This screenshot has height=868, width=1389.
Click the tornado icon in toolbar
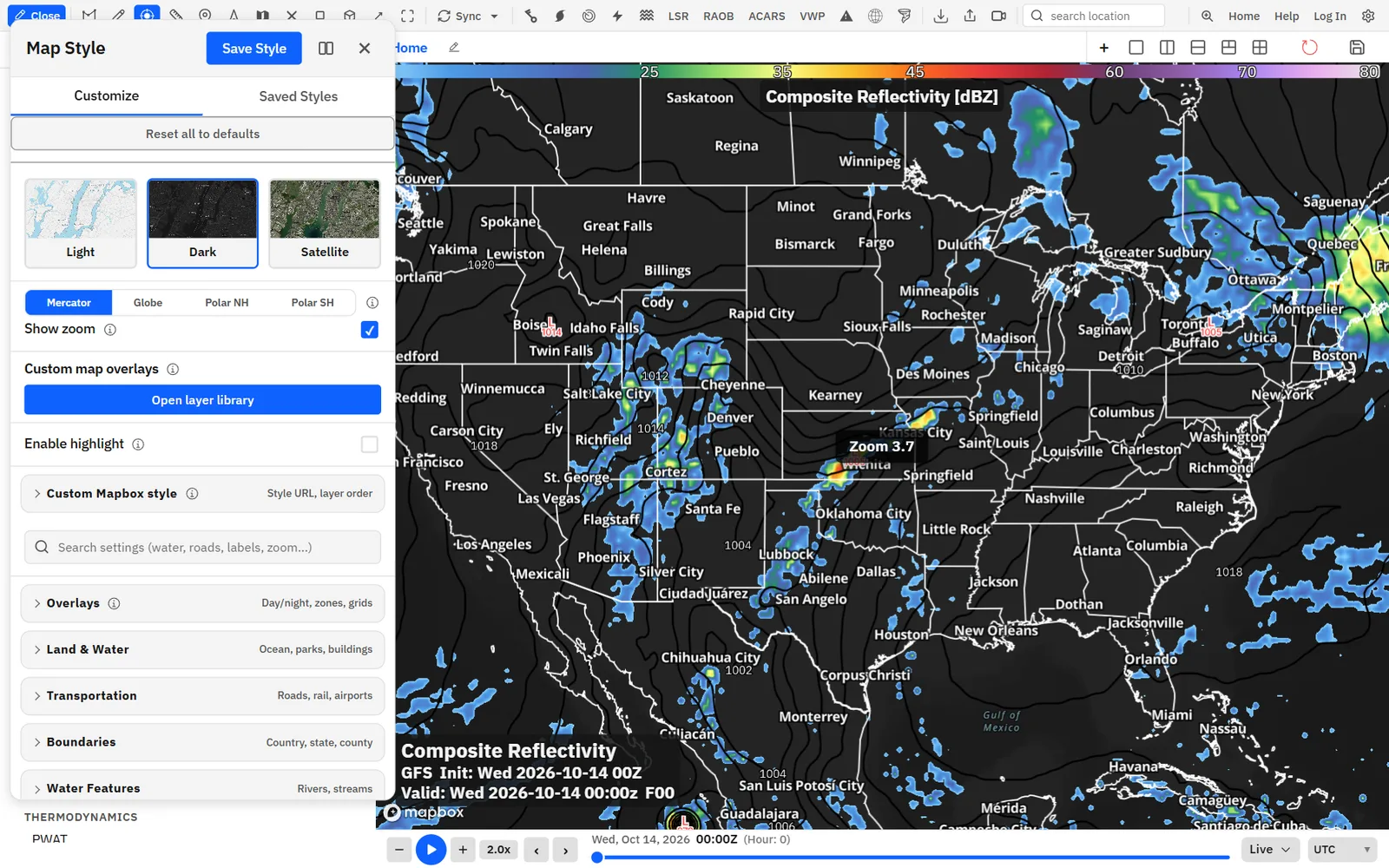(905, 16)
